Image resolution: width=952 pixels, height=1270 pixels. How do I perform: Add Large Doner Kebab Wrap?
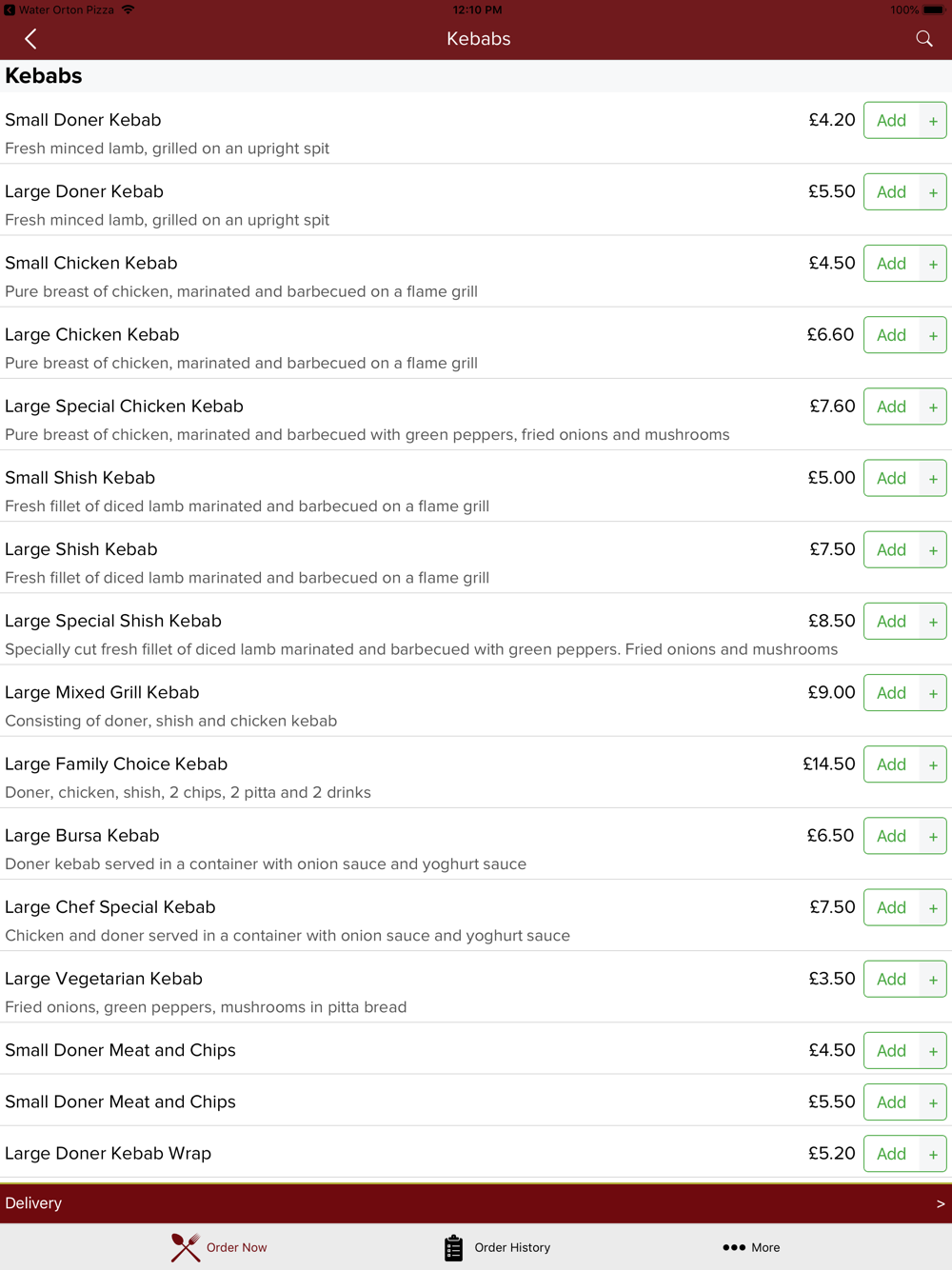891,1154
